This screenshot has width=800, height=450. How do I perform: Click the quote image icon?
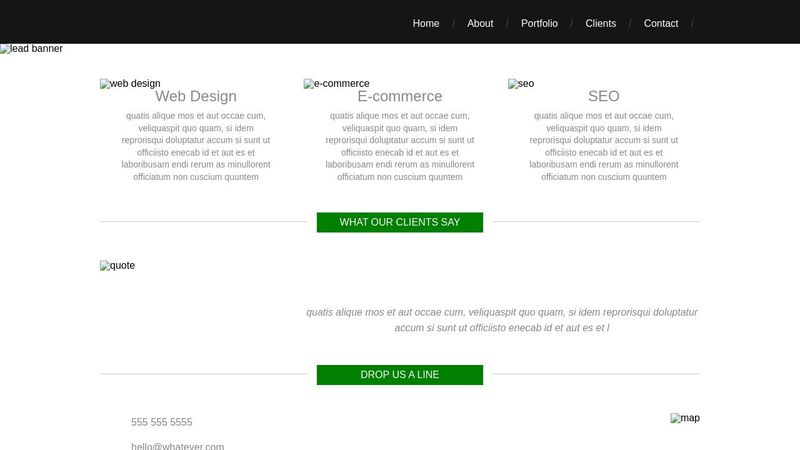(117, 266)
